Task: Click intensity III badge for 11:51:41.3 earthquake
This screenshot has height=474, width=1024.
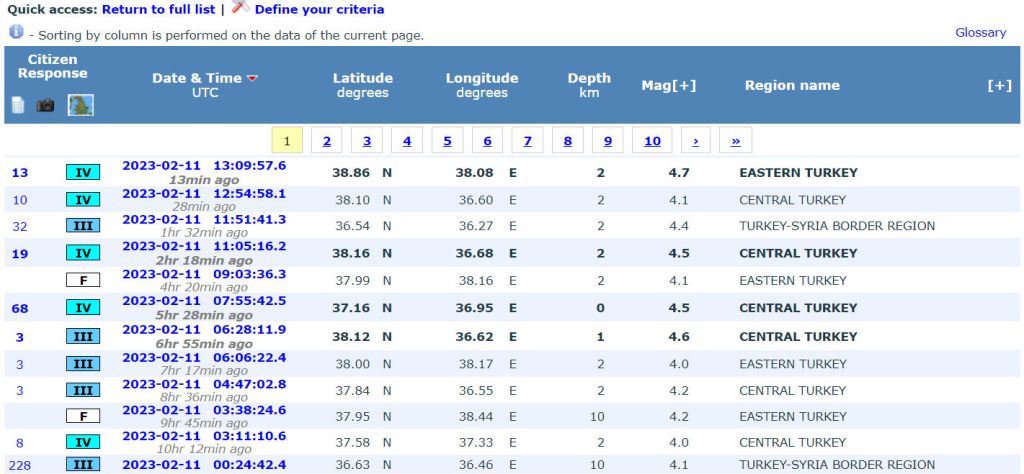Action: coord(83,226)
